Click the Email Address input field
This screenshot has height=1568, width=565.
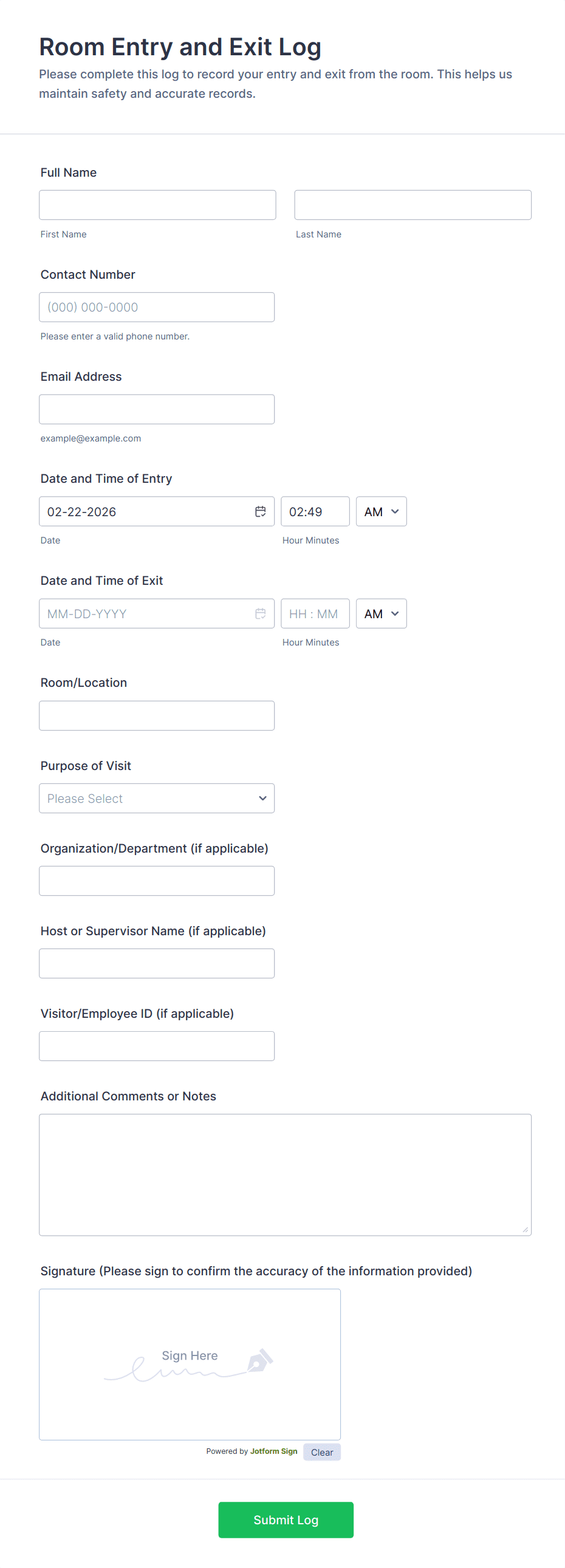[157, 409]
